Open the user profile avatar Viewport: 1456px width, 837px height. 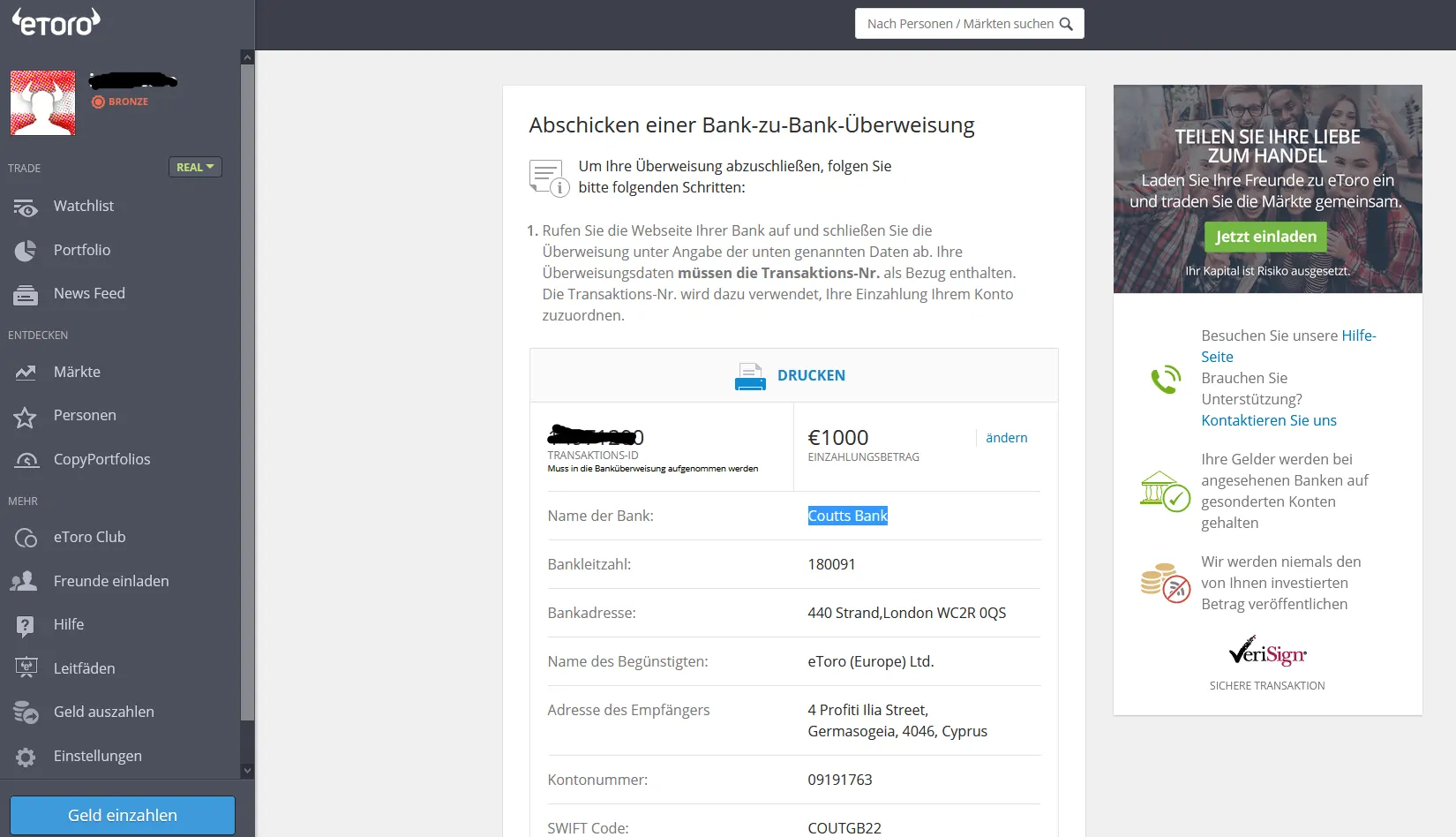point(42,102)
